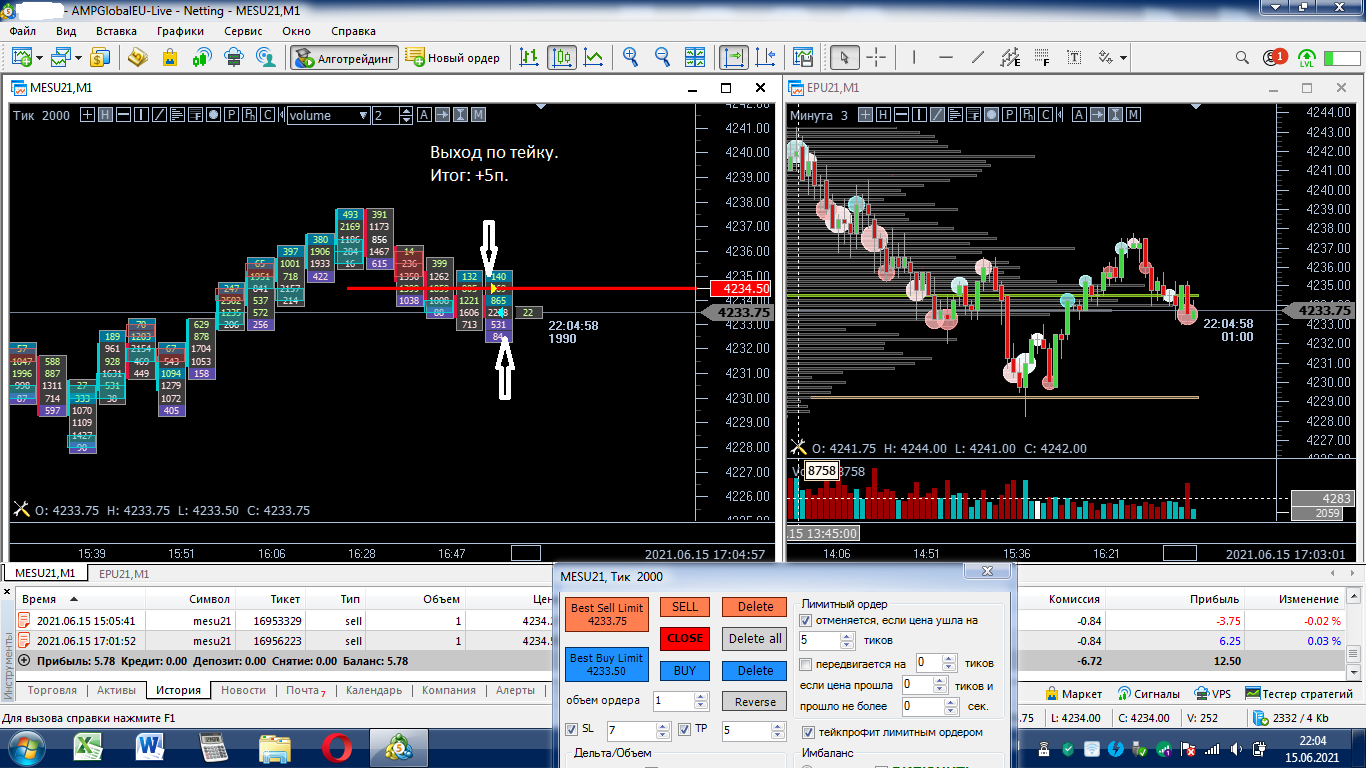The image size is (1366, 768).
Task: Expand new chart dropdown arrow
Action: 39,57
